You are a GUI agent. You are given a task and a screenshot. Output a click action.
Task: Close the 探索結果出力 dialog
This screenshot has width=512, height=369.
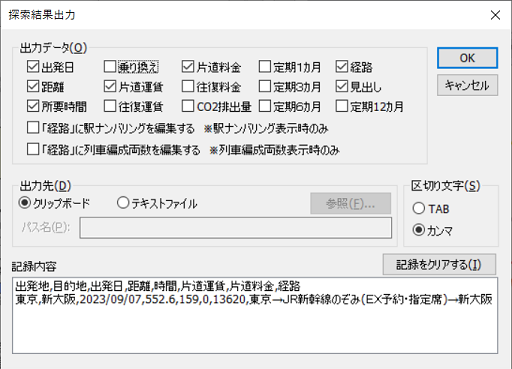tap(495, 15)
